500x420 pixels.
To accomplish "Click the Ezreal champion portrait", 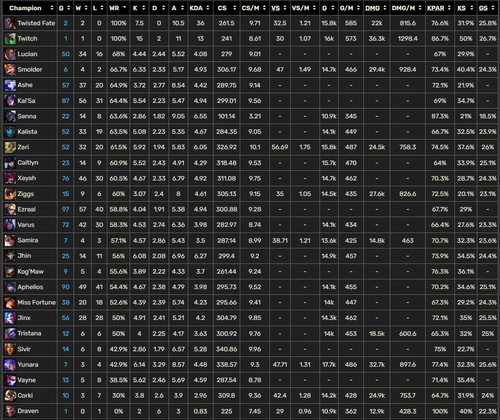I will click(10, 209).
